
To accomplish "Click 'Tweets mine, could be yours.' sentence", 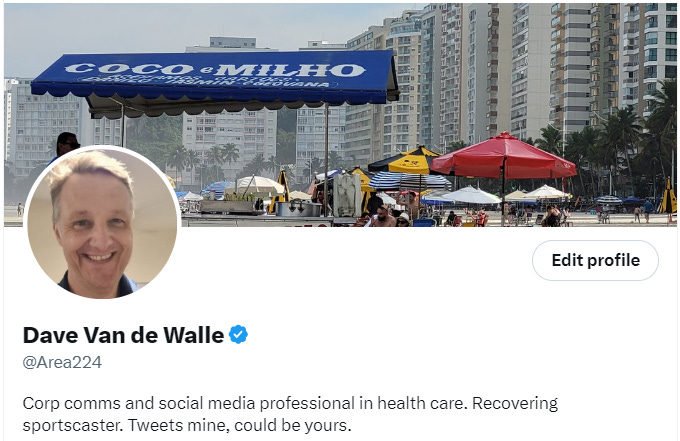I will coord(239,425).
